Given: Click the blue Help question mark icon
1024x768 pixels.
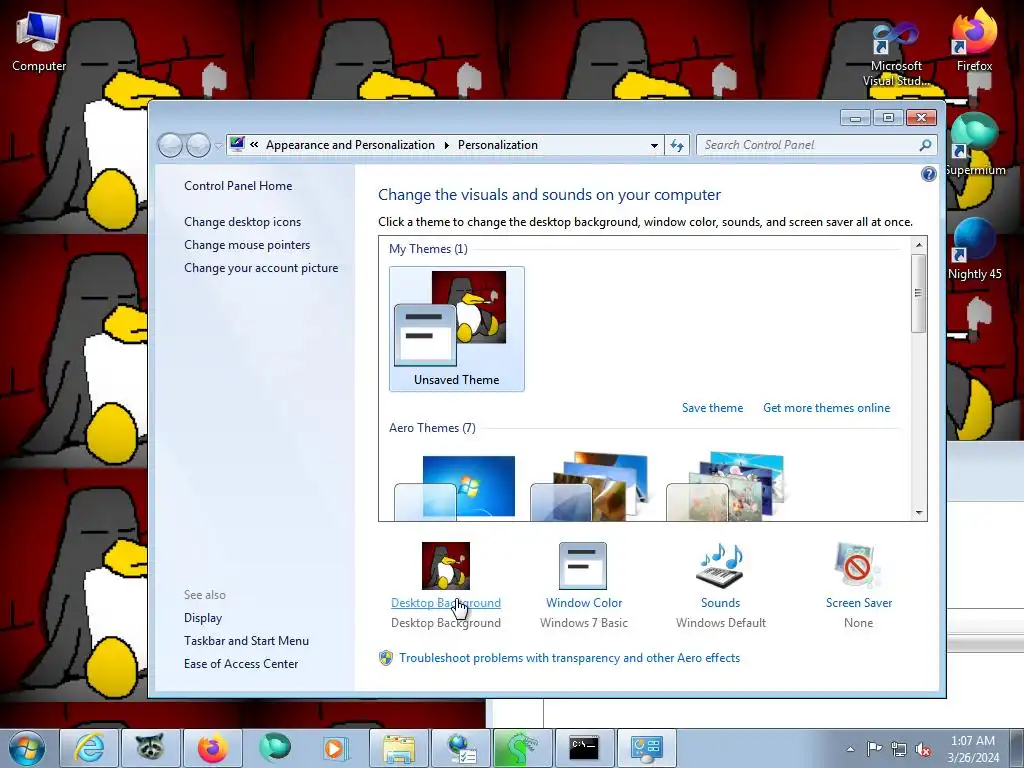Looking at the screenshot, I should (x=928, y=174).
